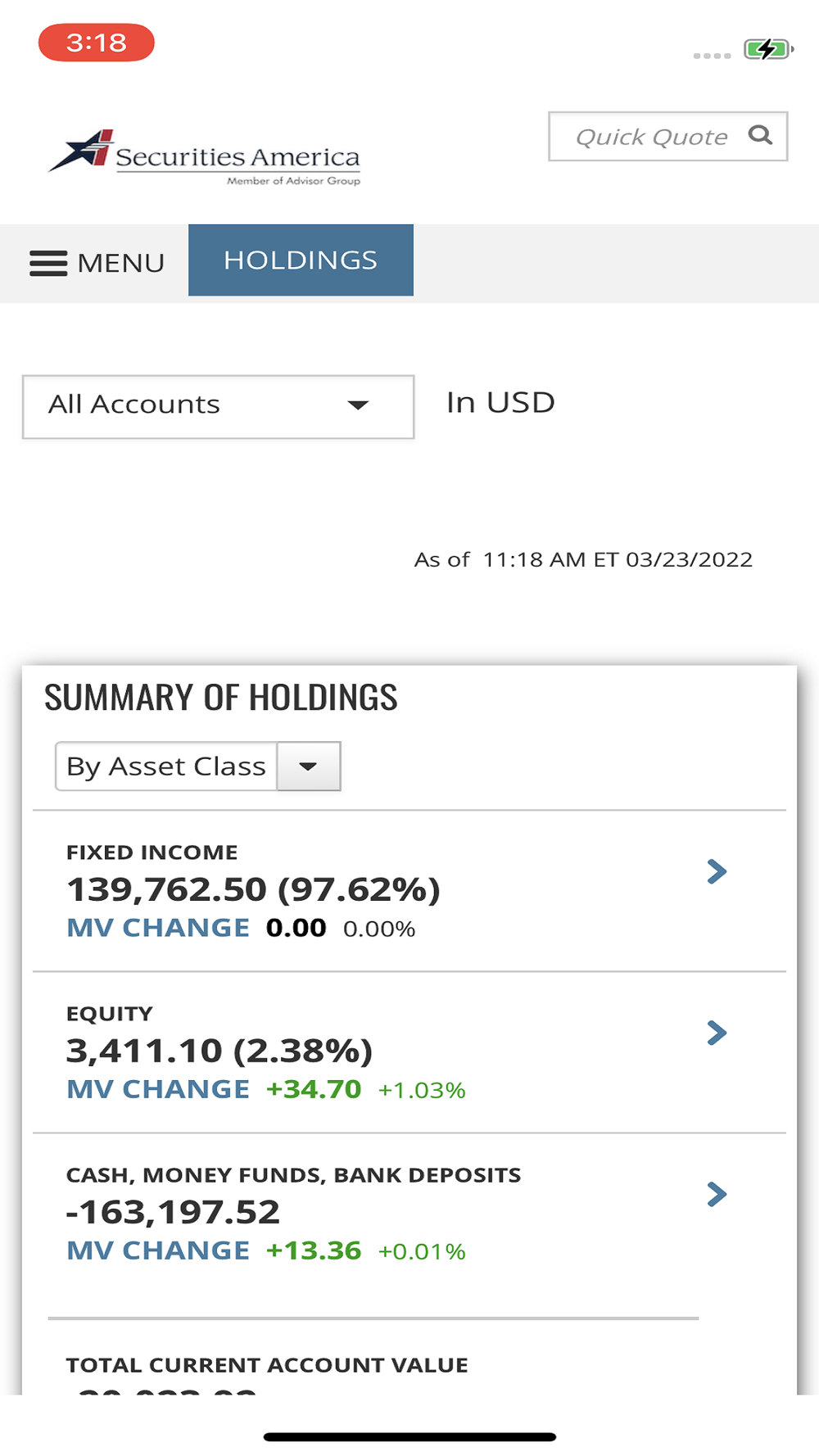This screenshot has width=819, height=1456.
Task: Tap the battery charging status icon
Action: point(767,49)
